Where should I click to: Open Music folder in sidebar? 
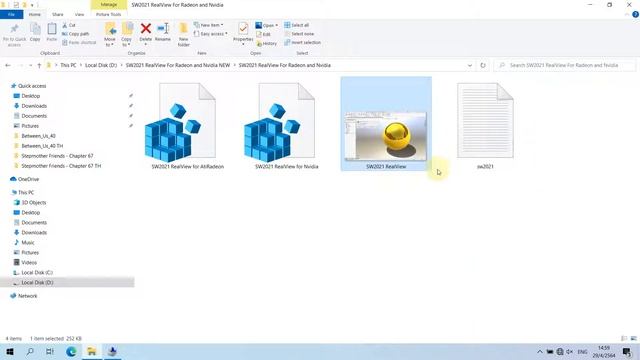28,242
